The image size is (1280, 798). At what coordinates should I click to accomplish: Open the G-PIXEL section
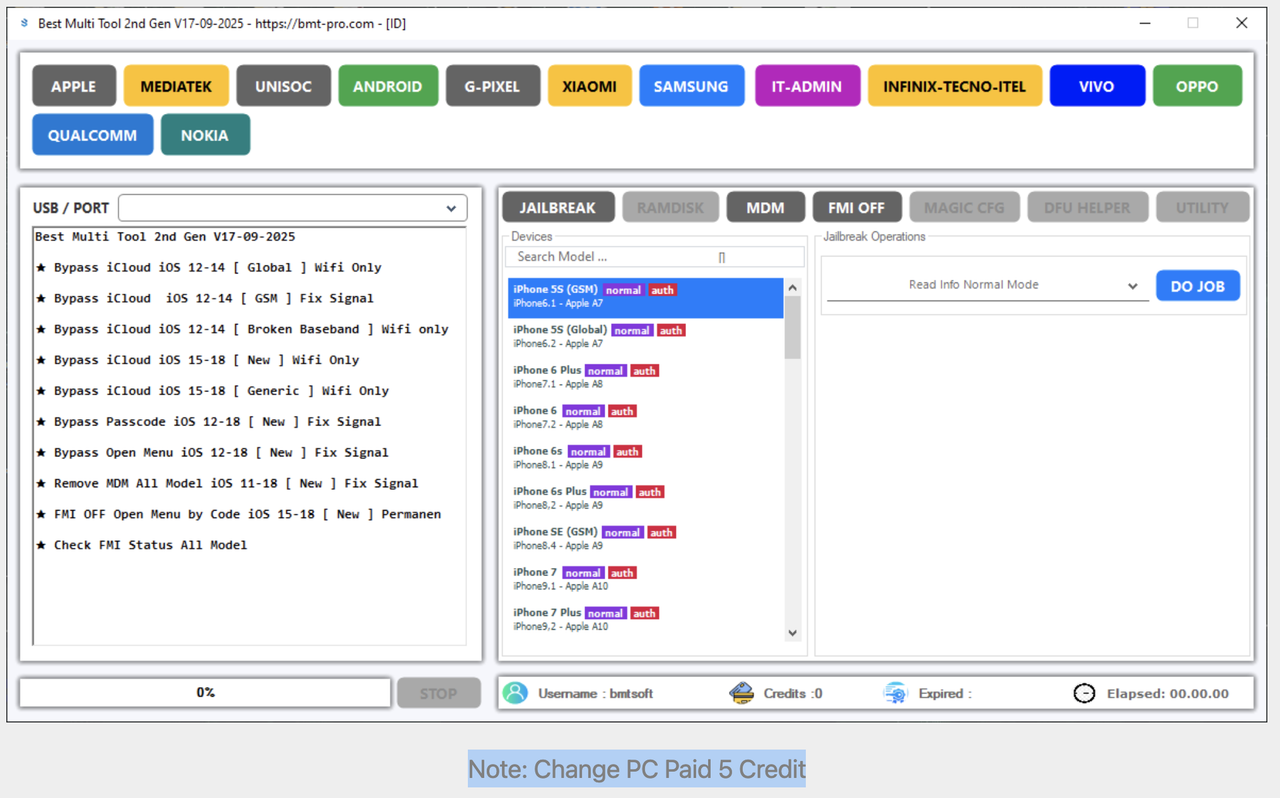(493, 86)
